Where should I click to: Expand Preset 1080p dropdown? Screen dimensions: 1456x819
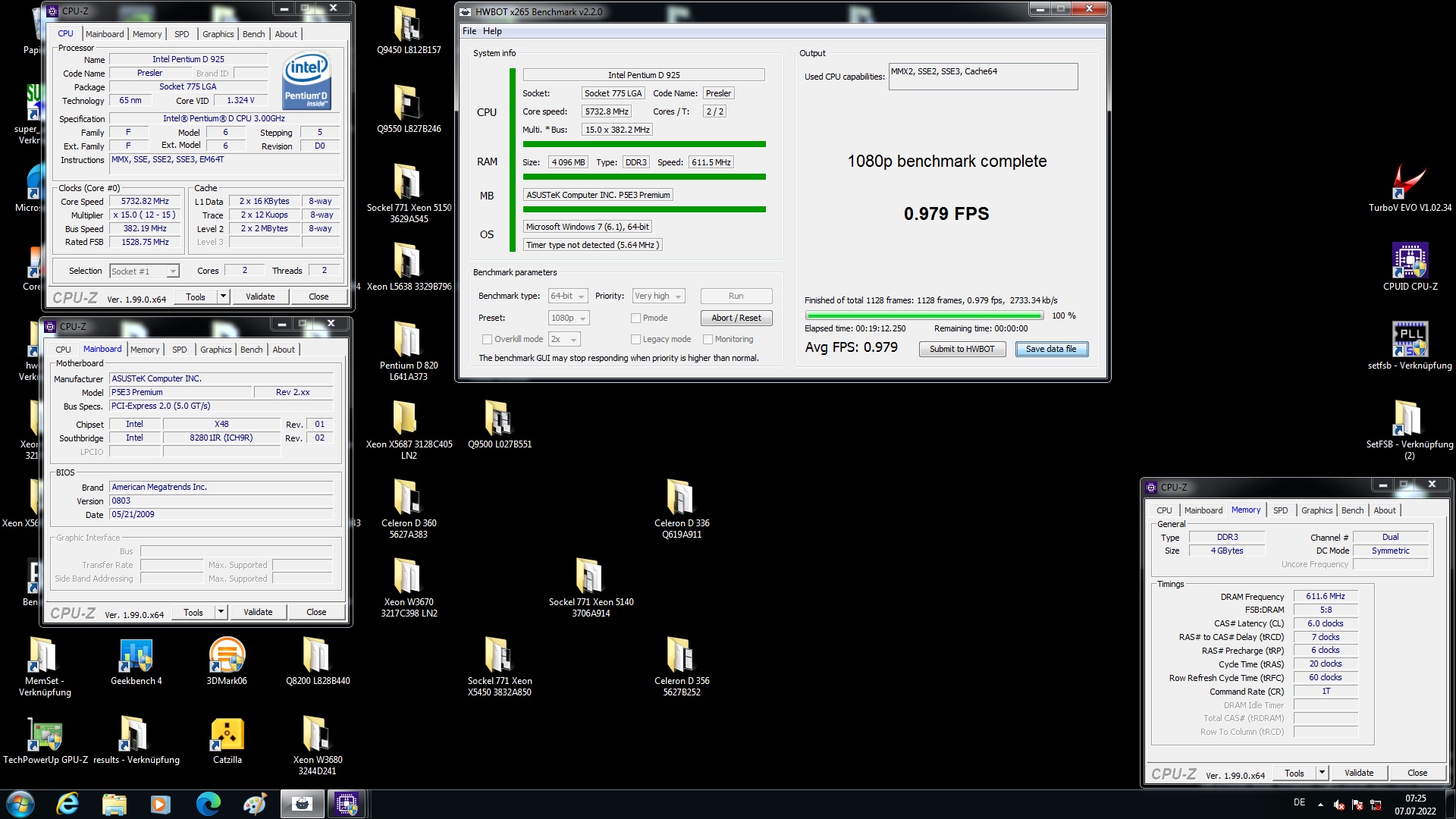pyautogui.click(x=568, y=318)
